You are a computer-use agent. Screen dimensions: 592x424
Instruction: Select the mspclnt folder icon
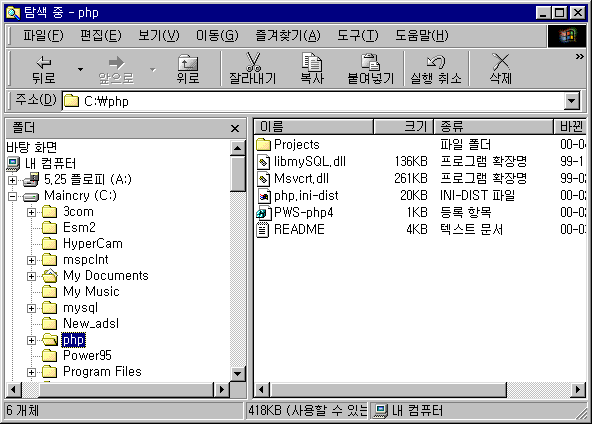click(49, 259)
